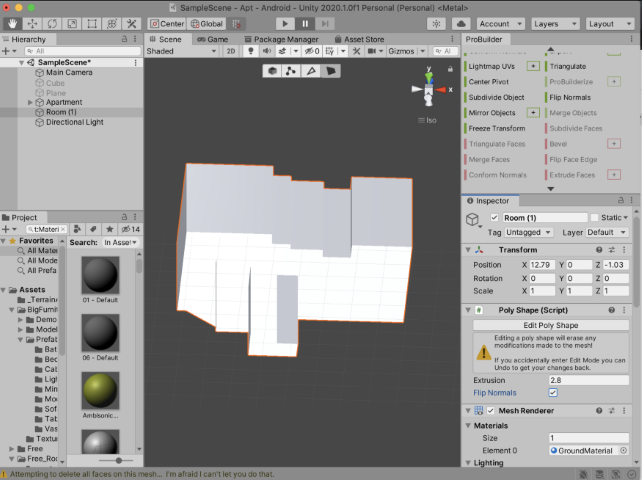Select ProBuilder Vertex selection mode icon

290,70
